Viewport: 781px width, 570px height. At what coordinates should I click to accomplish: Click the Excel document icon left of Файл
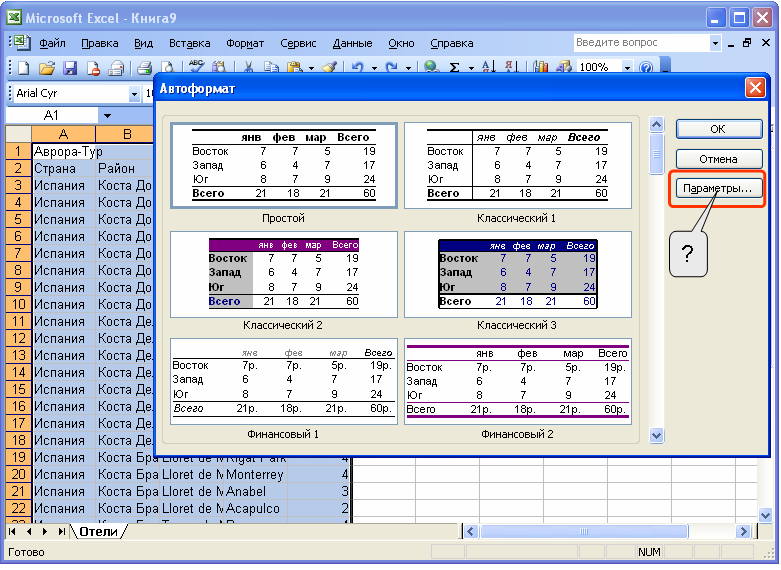(x=21, y=43)
